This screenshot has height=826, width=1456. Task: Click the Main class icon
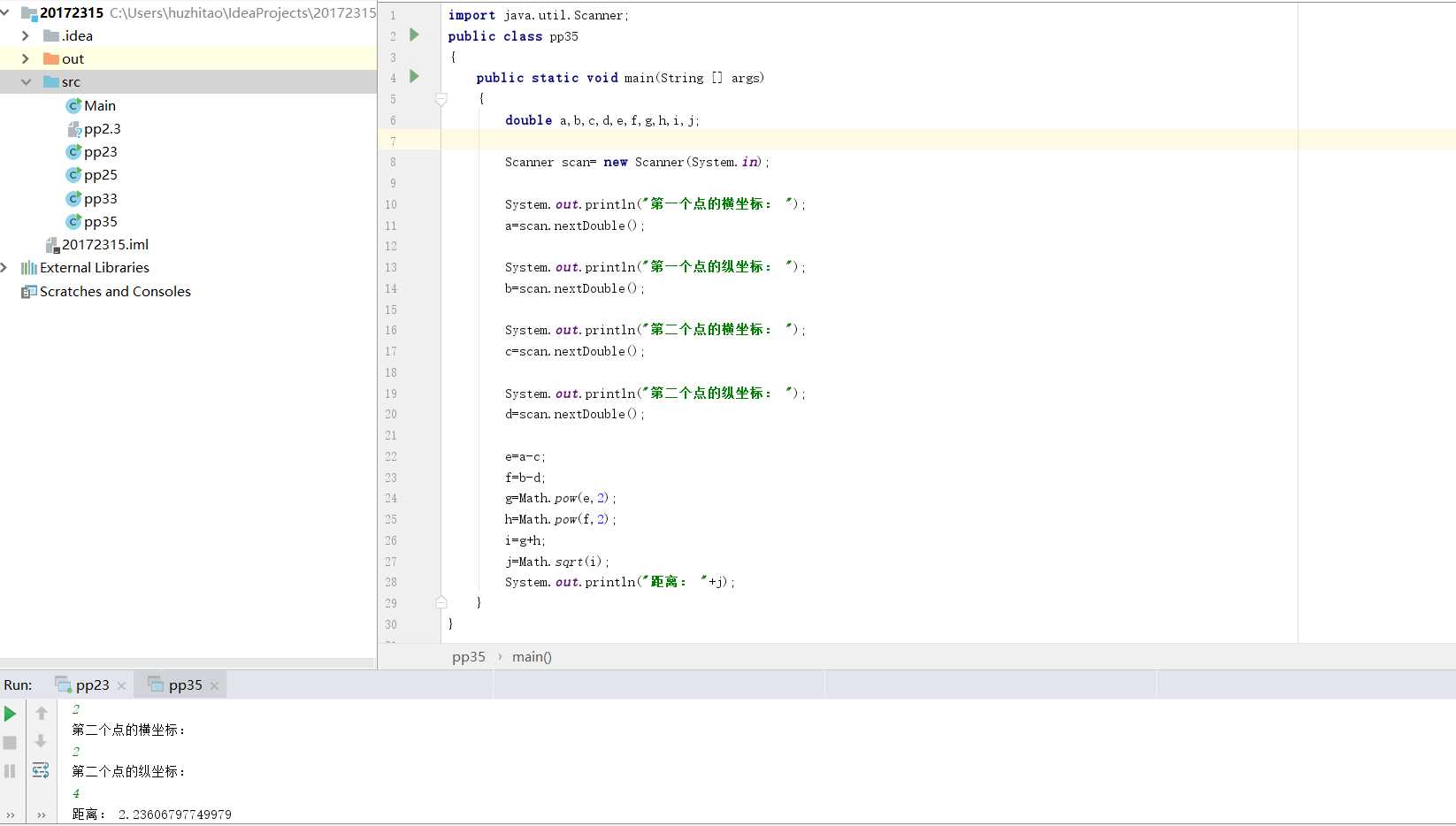(73, 105)
